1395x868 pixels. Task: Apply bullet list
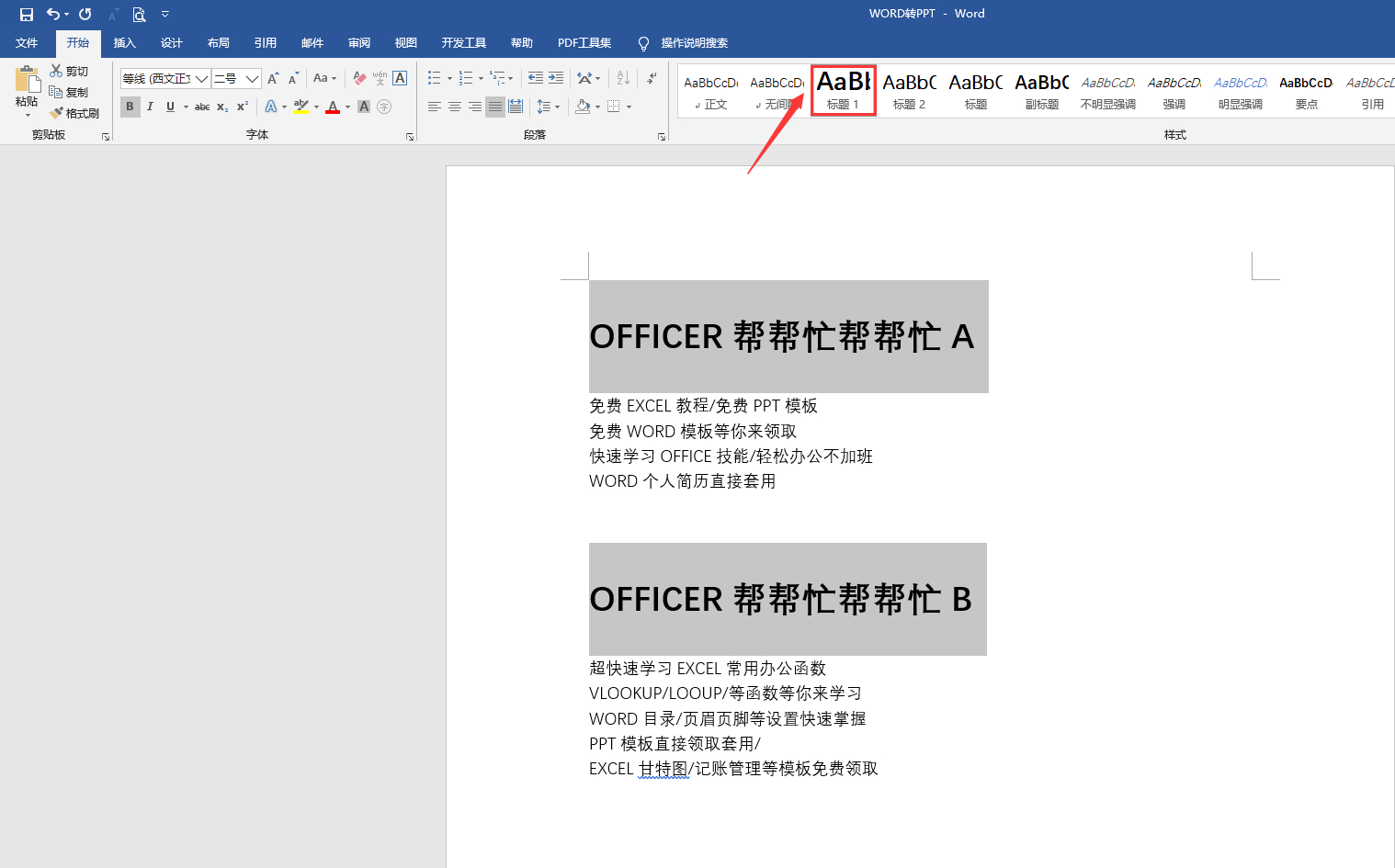point(434,79)
